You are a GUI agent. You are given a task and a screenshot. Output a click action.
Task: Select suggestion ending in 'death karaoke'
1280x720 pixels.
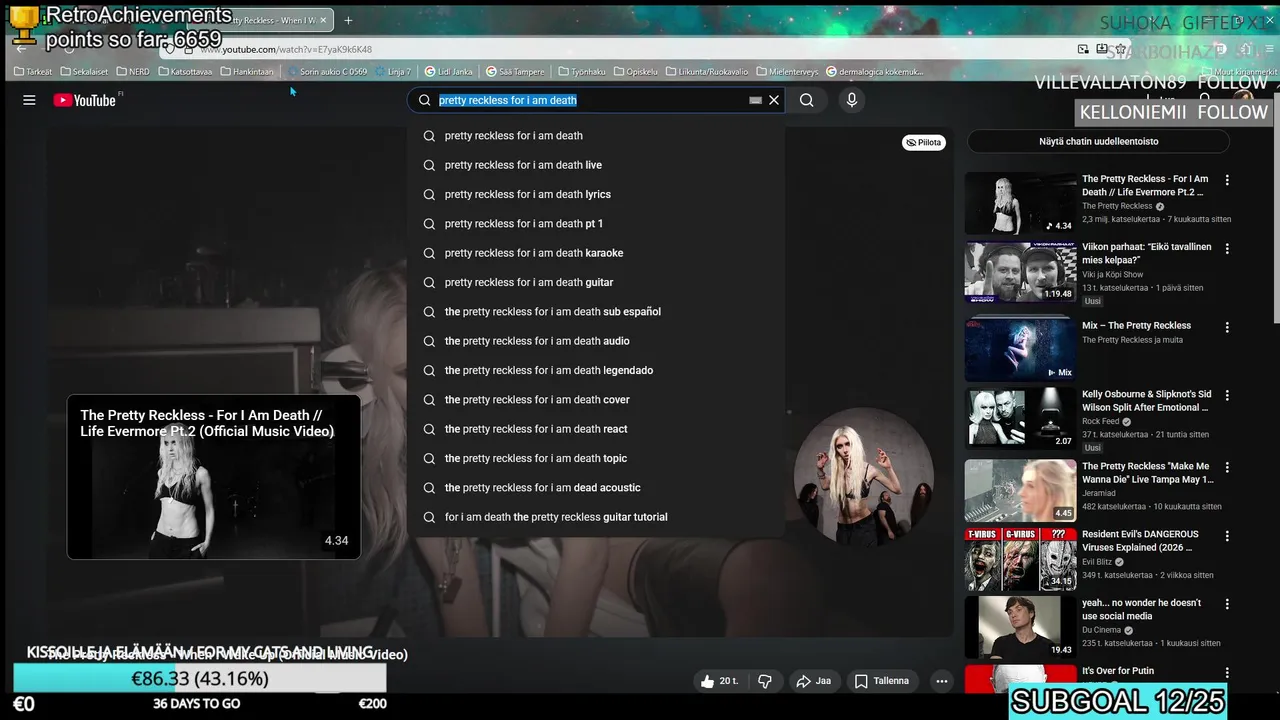tap(596, 253)
